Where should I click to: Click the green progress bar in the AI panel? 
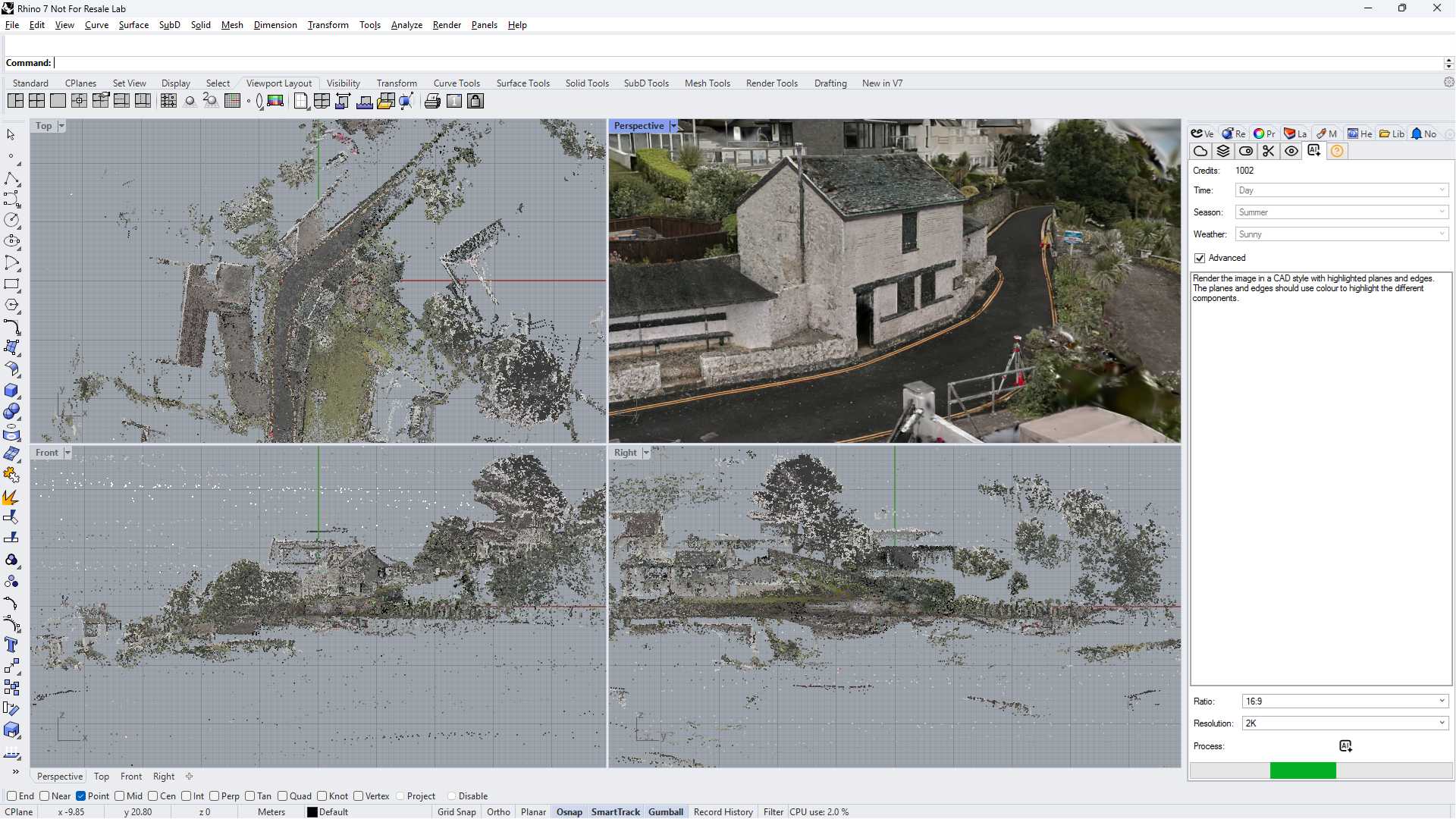pyautogui.click(x=1303, y=770)
